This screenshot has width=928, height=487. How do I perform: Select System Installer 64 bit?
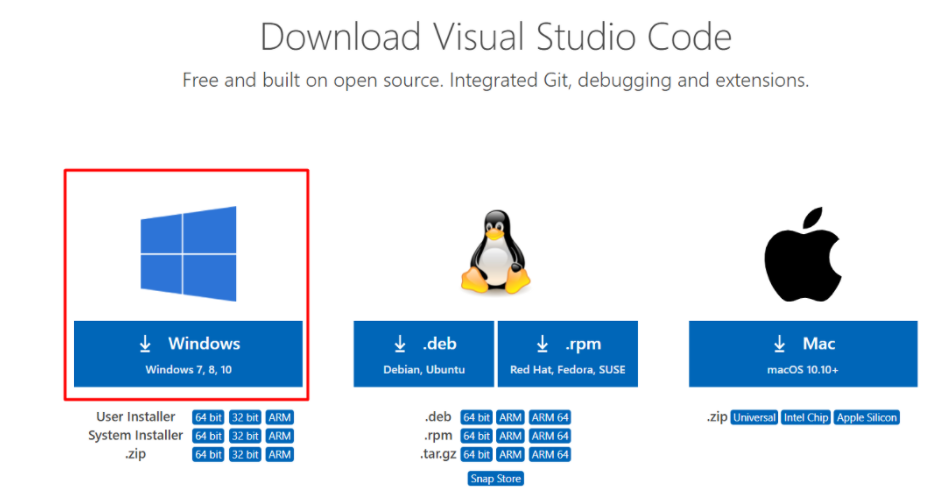click(208, 436)
